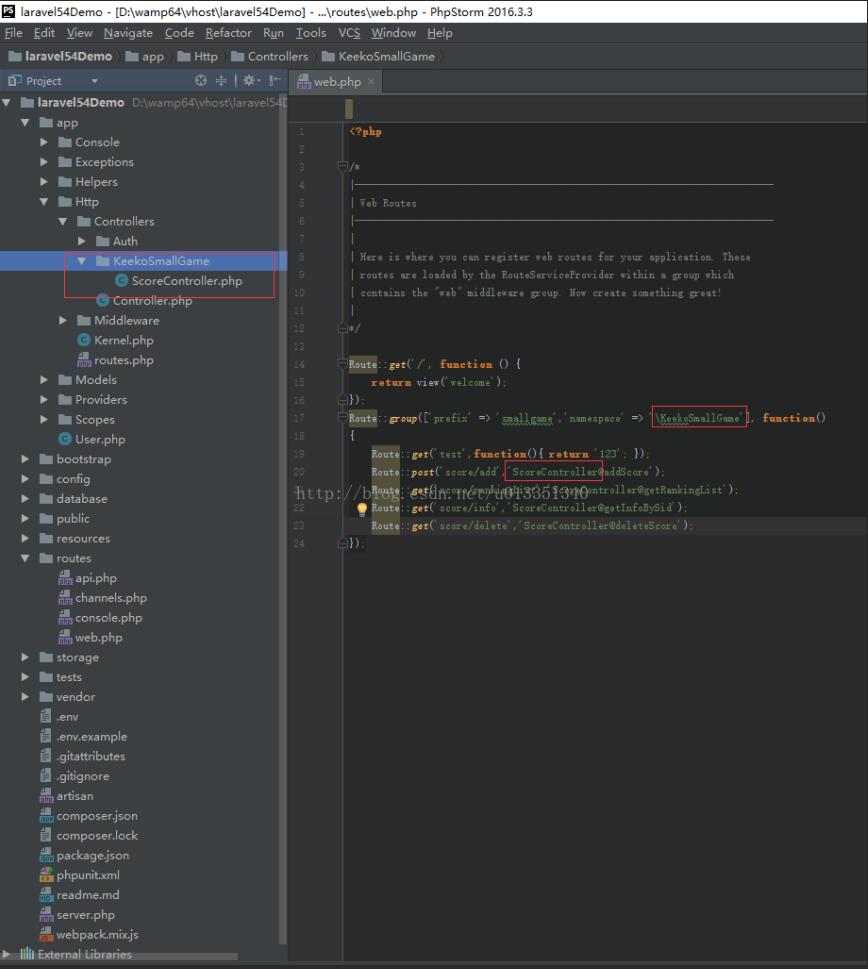Open the Project view dropdown
The width and height of the screenshot is (868, 969).
click(94, 81)
